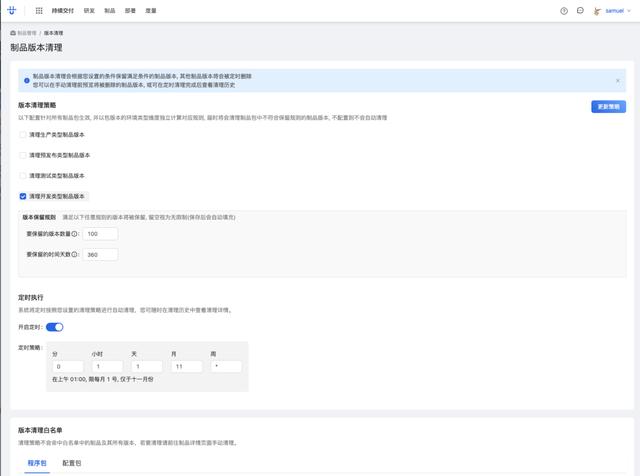Click the version count field showing 100
The width and height of the screenshot is (640, 476).
tap(100, 234)
